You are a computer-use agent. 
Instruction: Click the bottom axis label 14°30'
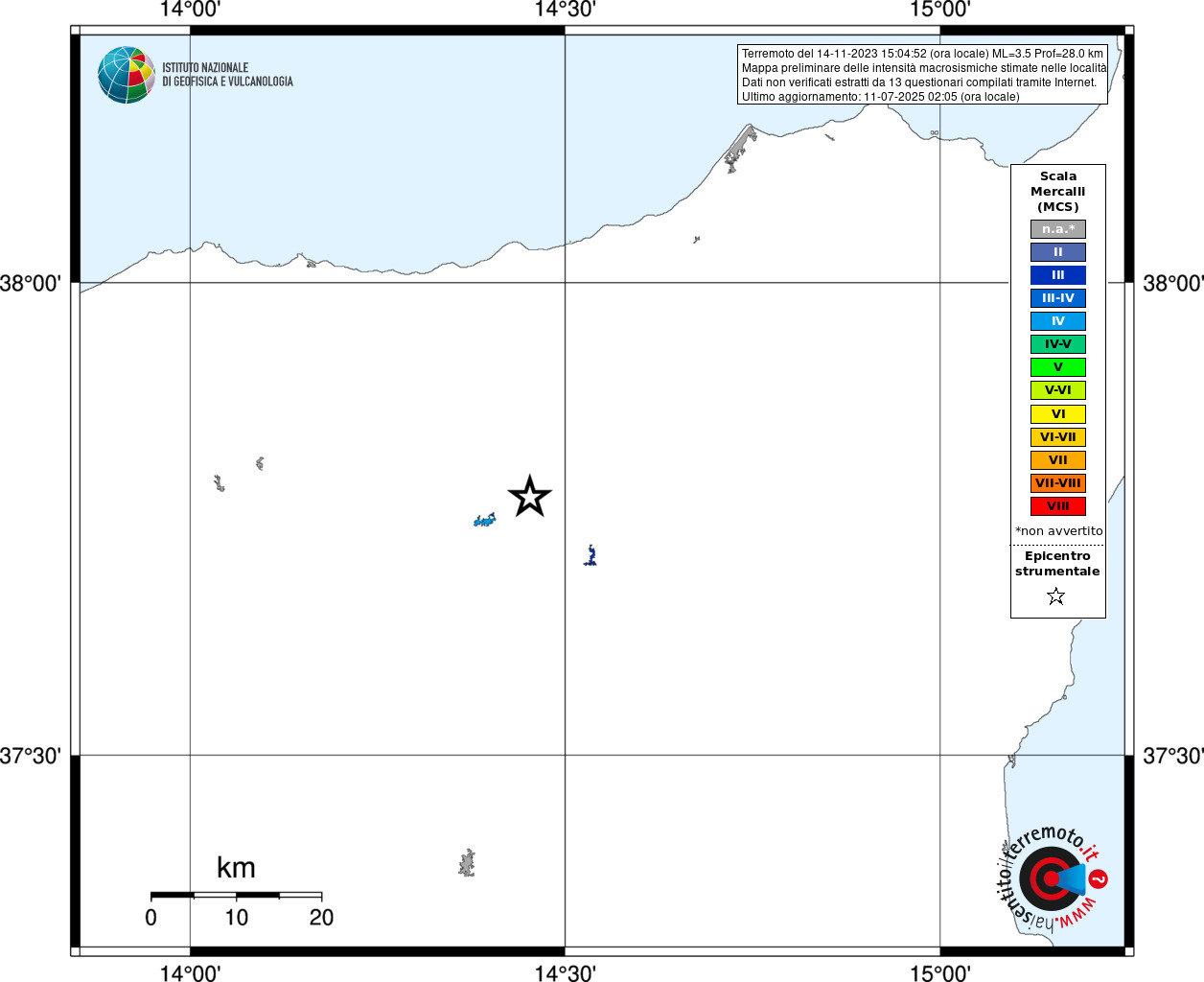pos(565,973)
